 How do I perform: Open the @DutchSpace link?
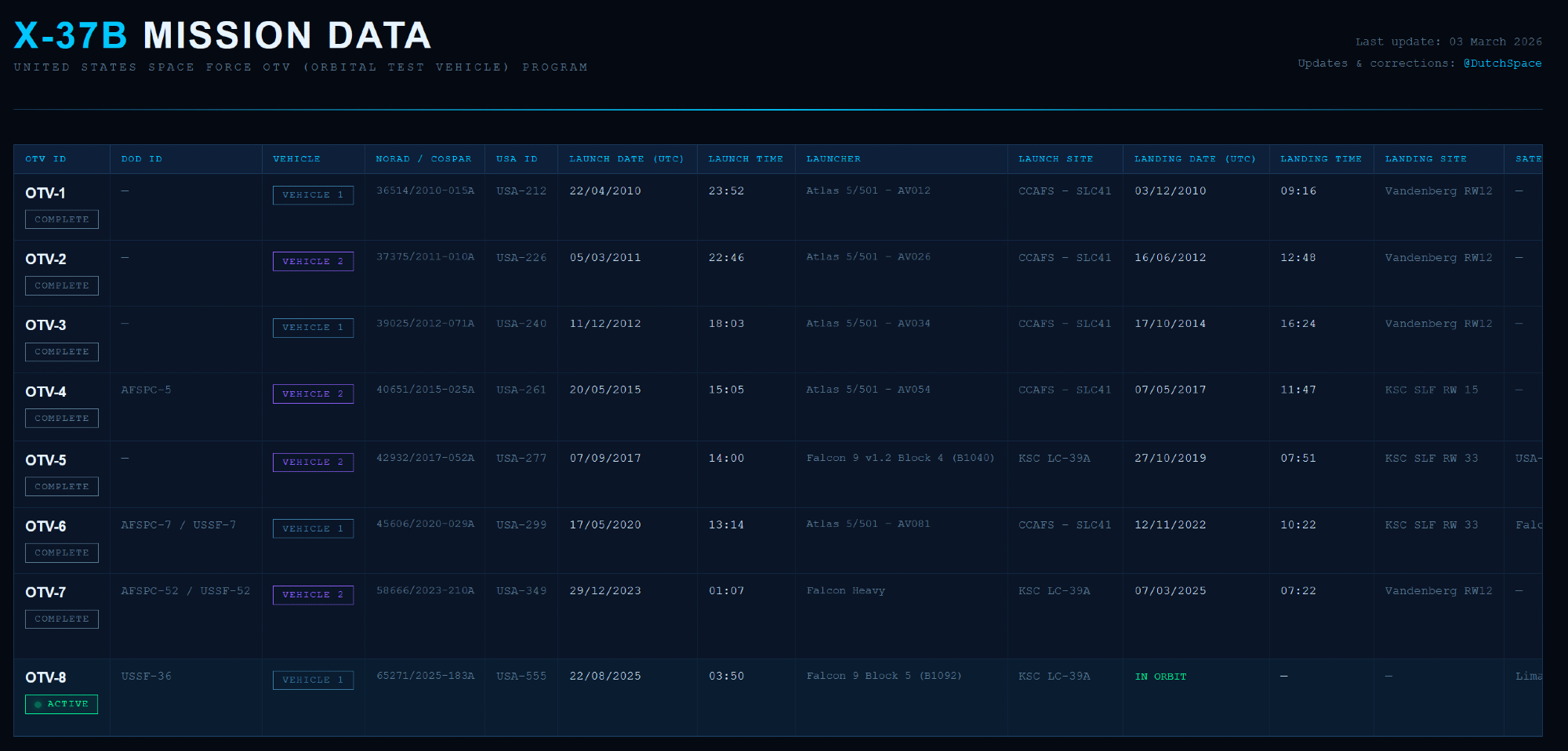[x=1501, y=63]
